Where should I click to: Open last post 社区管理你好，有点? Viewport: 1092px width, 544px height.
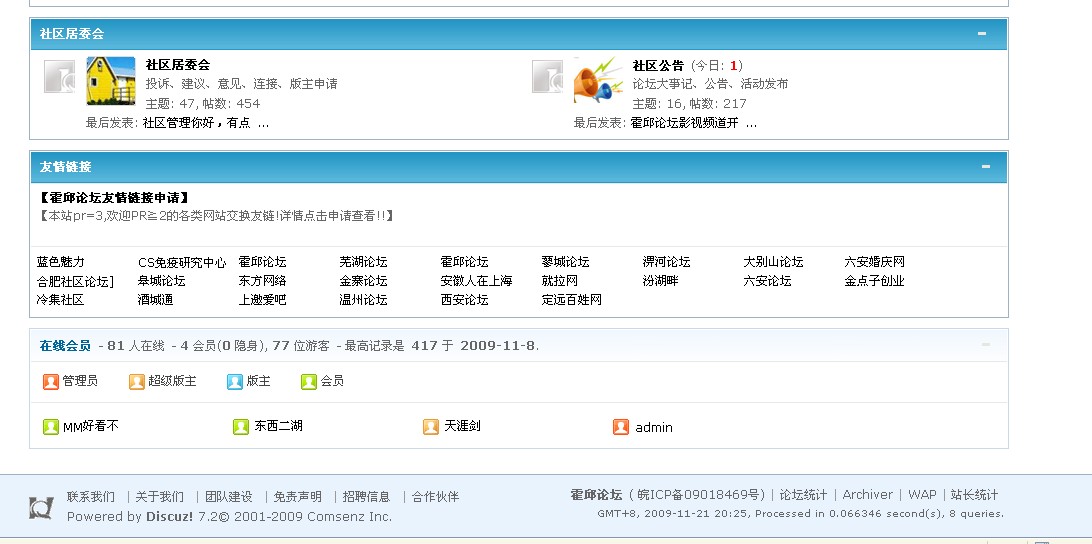[196, 123]
